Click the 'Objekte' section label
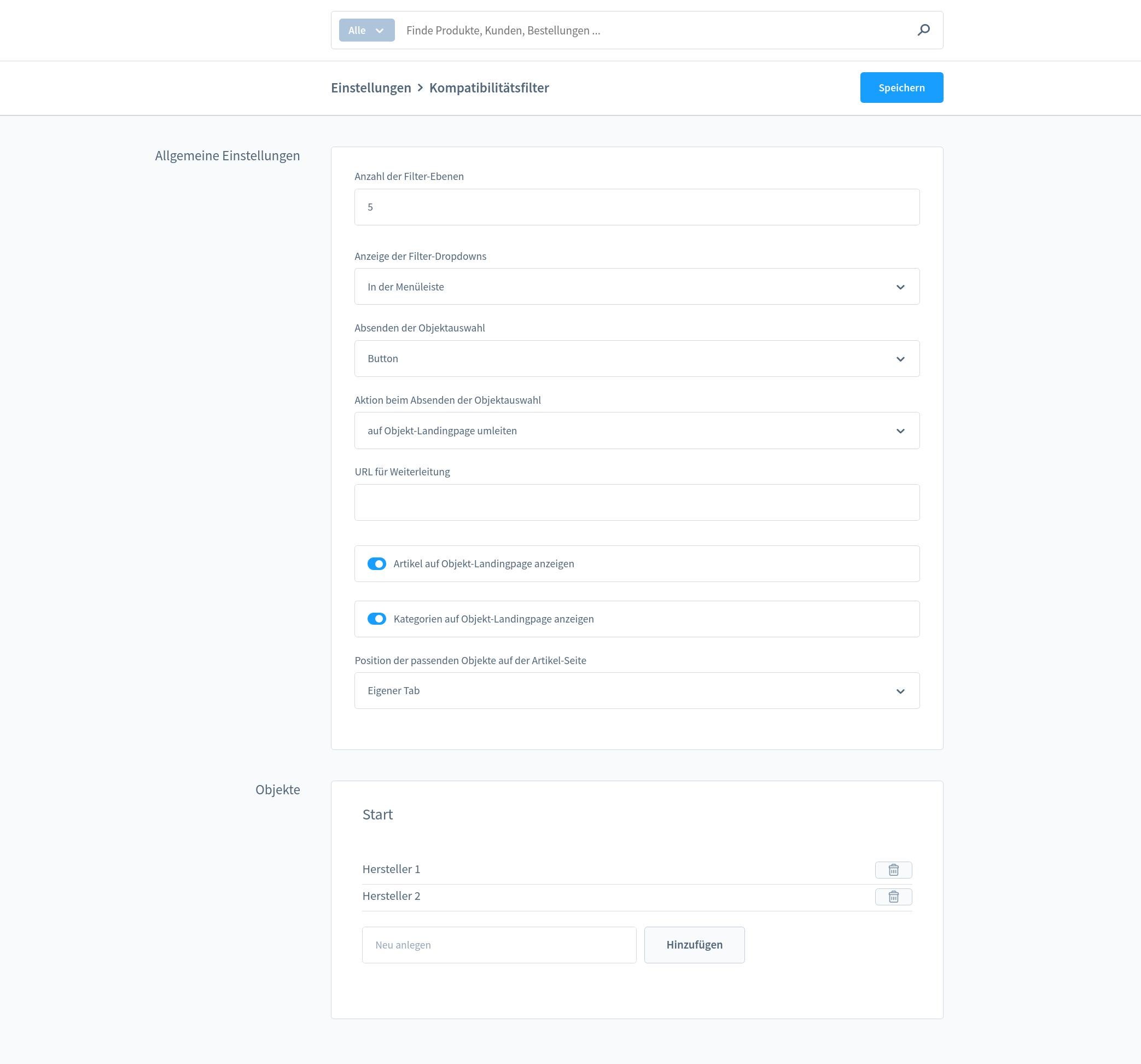The width and height of the screenshot is (1141, 1064). pyautogui.click(x=277, y=790)
